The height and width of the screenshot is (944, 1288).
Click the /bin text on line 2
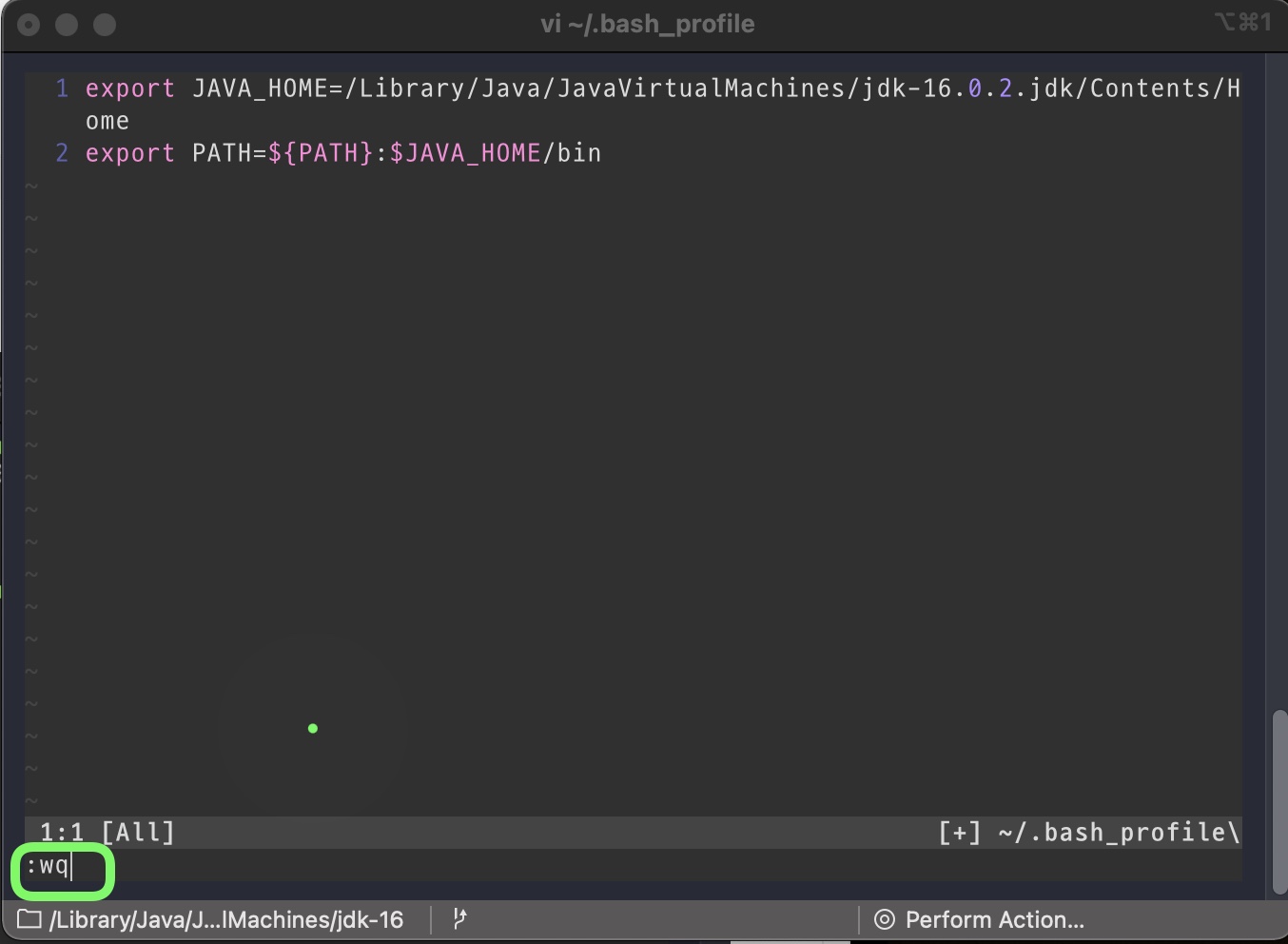(572, 153)
